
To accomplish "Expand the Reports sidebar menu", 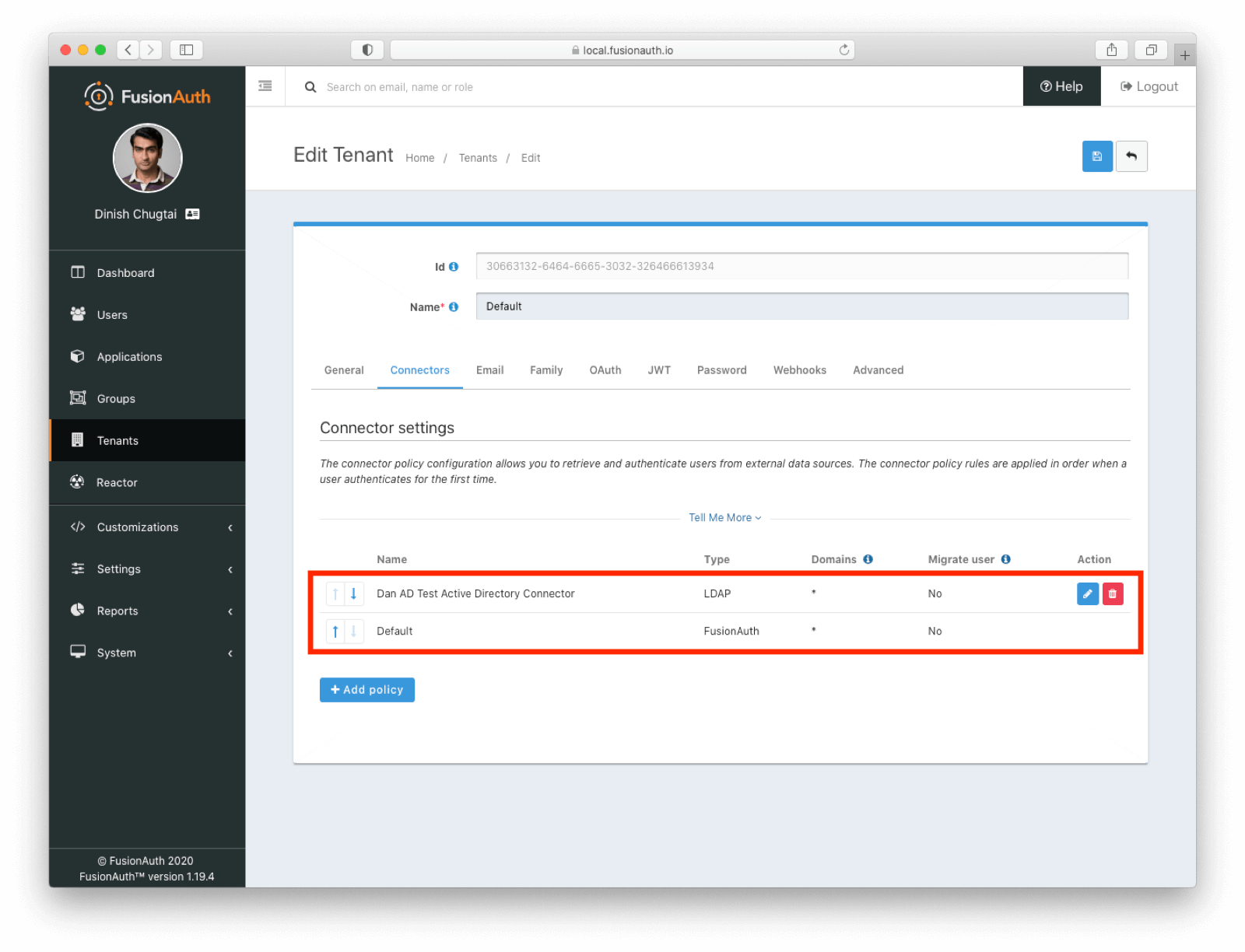I will point(147,611).
